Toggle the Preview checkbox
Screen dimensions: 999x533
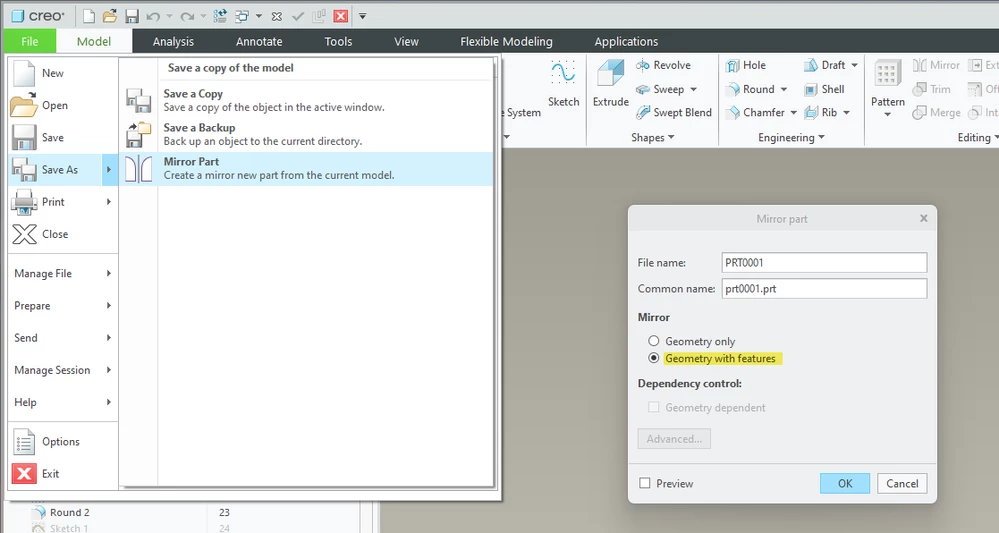click(645, 483)
